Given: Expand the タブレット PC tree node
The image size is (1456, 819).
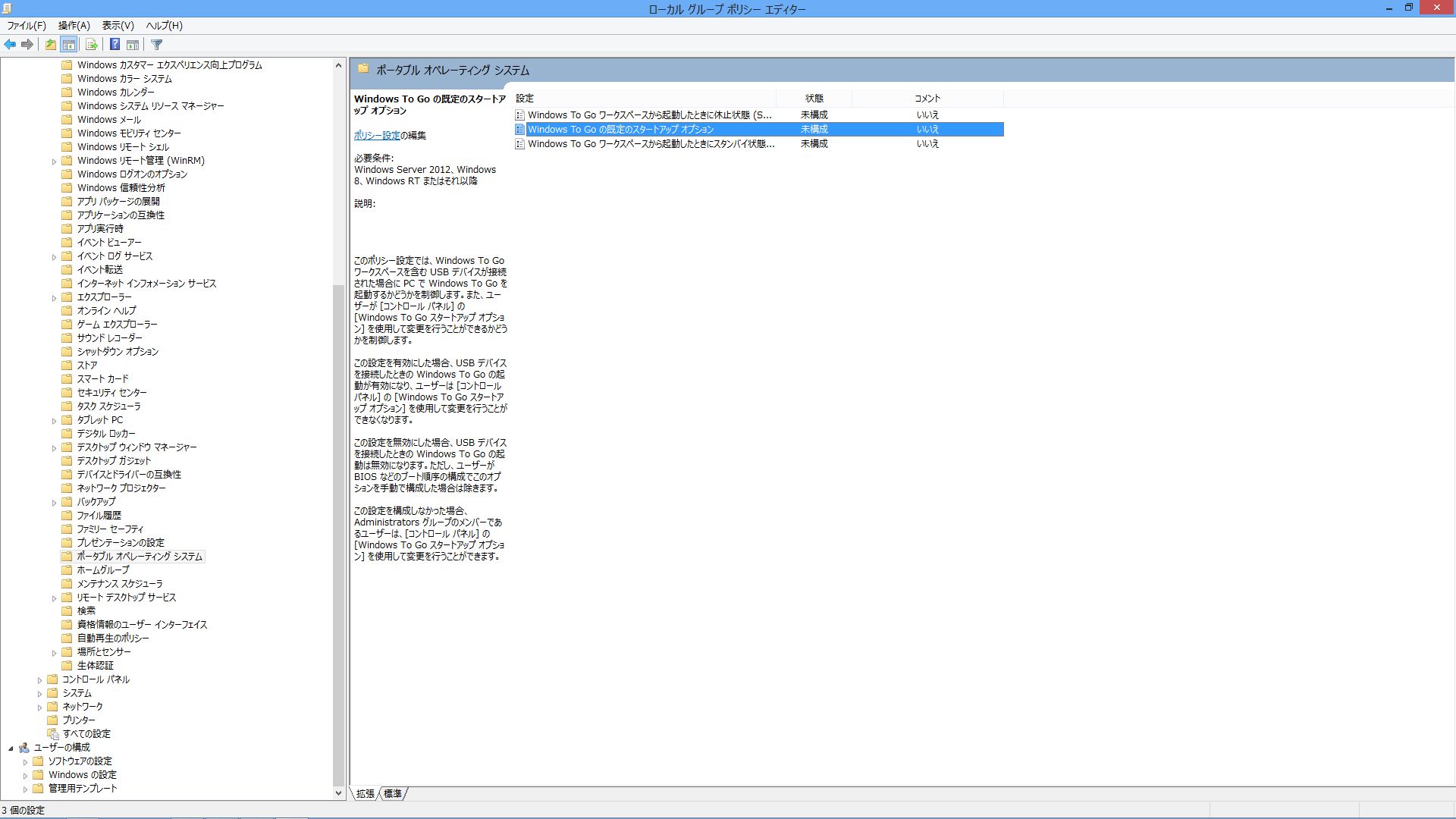Looking at the screenshot, I should coord(54,421).
